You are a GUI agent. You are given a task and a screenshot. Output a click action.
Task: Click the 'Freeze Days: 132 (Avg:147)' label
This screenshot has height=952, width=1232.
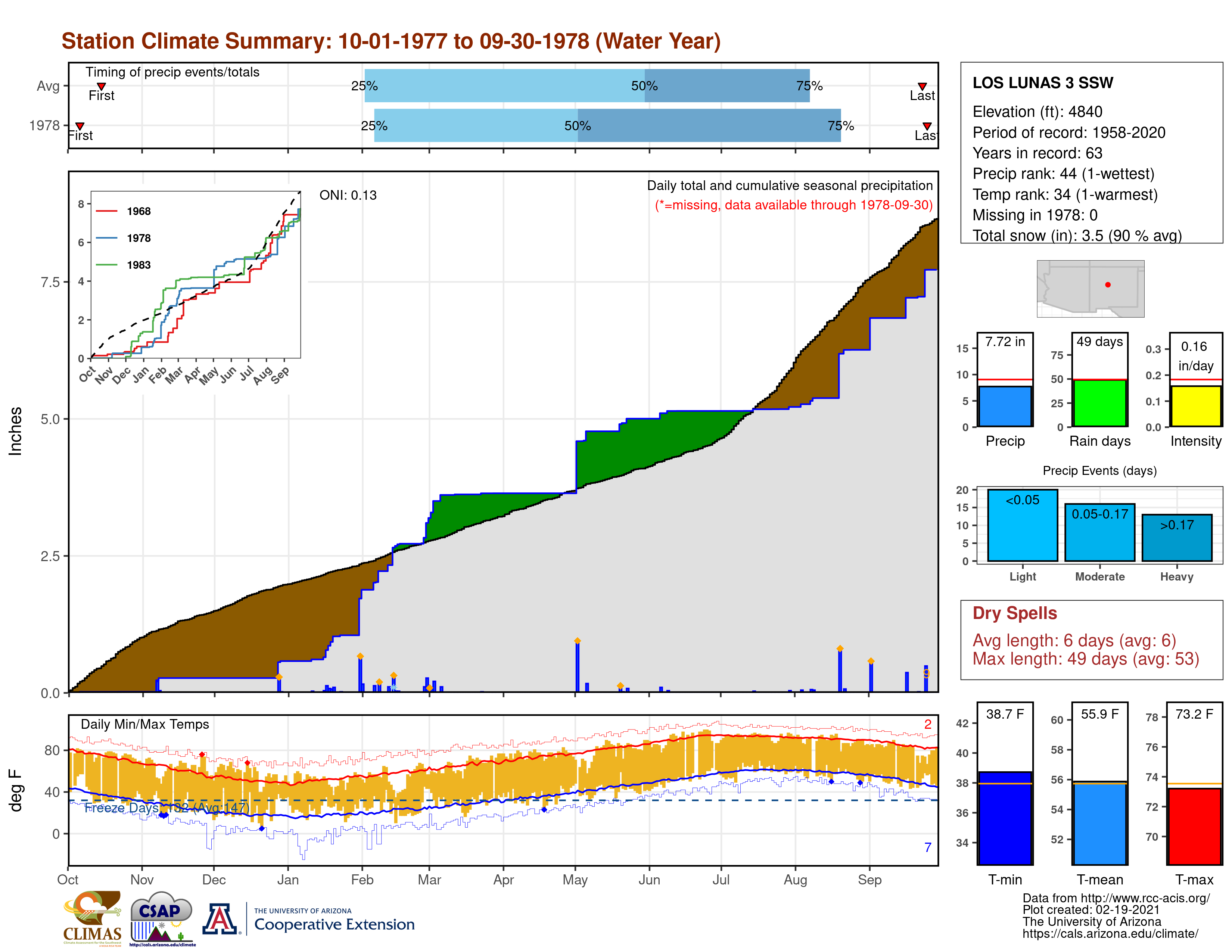(x=167, y=808)
